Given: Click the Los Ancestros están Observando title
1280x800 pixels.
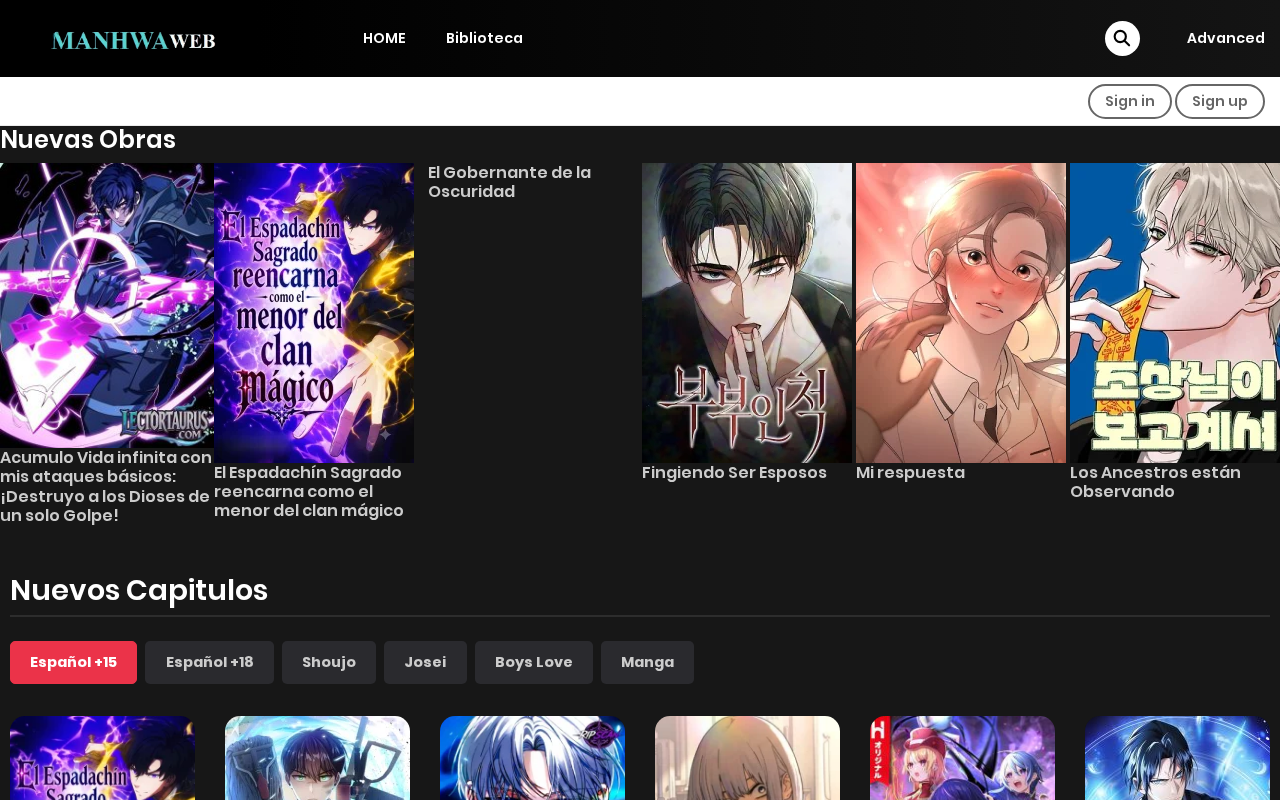Looking at the screenshot, I should pos(1155,482).
